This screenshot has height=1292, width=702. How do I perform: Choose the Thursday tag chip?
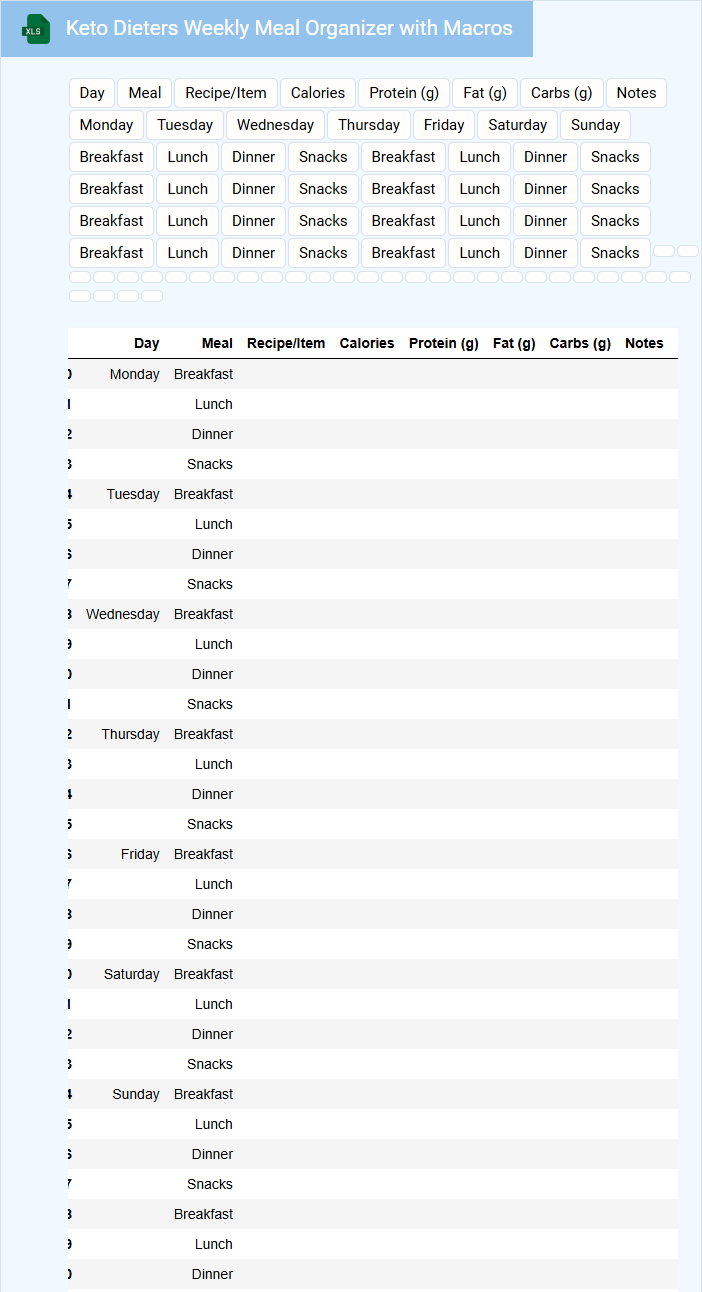tap(369, 125)
